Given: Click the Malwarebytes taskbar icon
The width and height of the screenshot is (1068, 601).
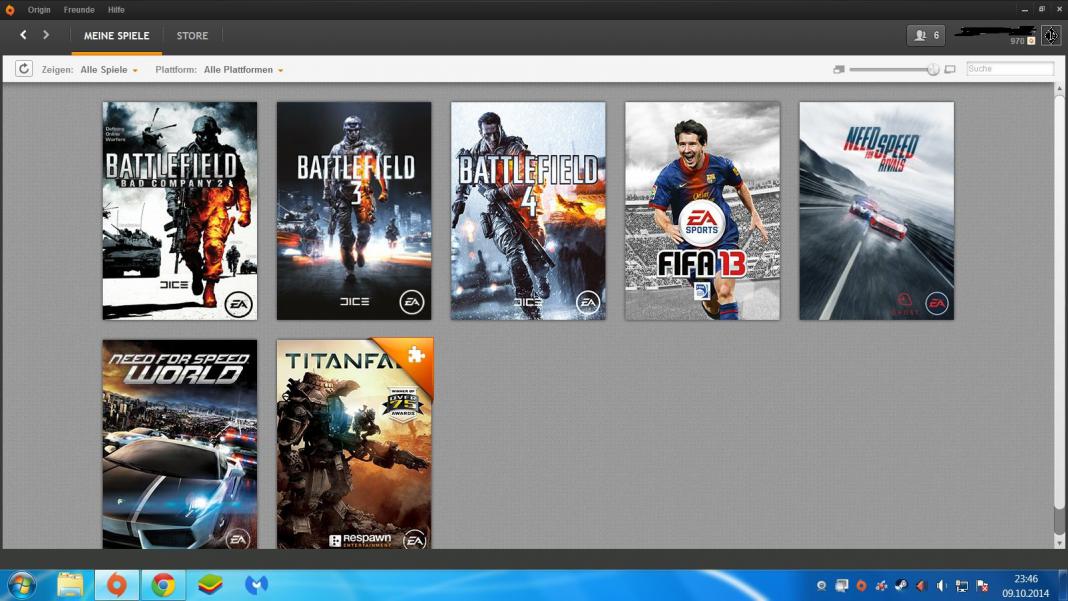Looking at the screenshot, I should click(x=256, y=585).
